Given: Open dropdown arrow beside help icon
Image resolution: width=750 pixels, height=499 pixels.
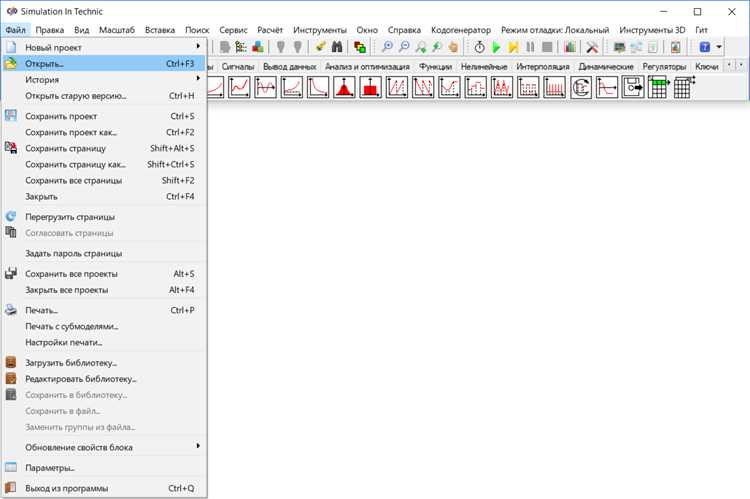Looking at the screenshot, I should (718, 47).
